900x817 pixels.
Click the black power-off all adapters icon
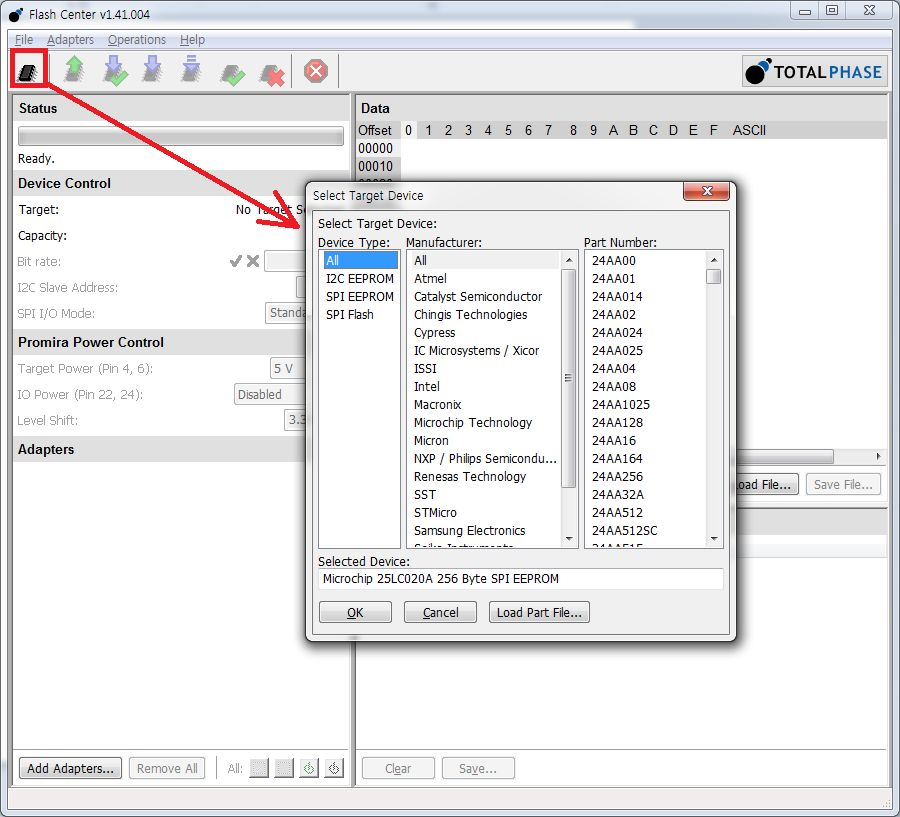point(334,768)
